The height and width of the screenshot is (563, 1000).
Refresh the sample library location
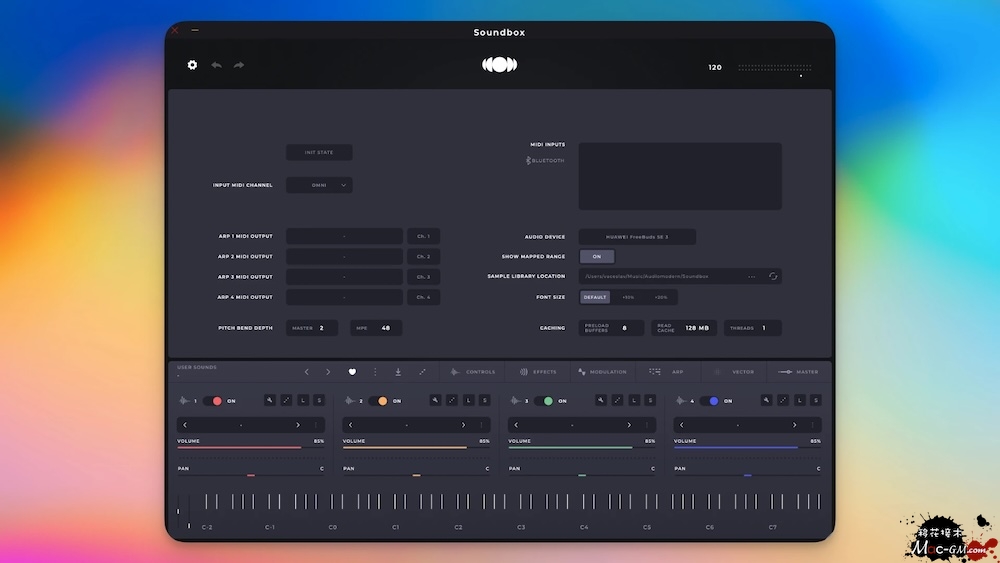pos(773,277)
